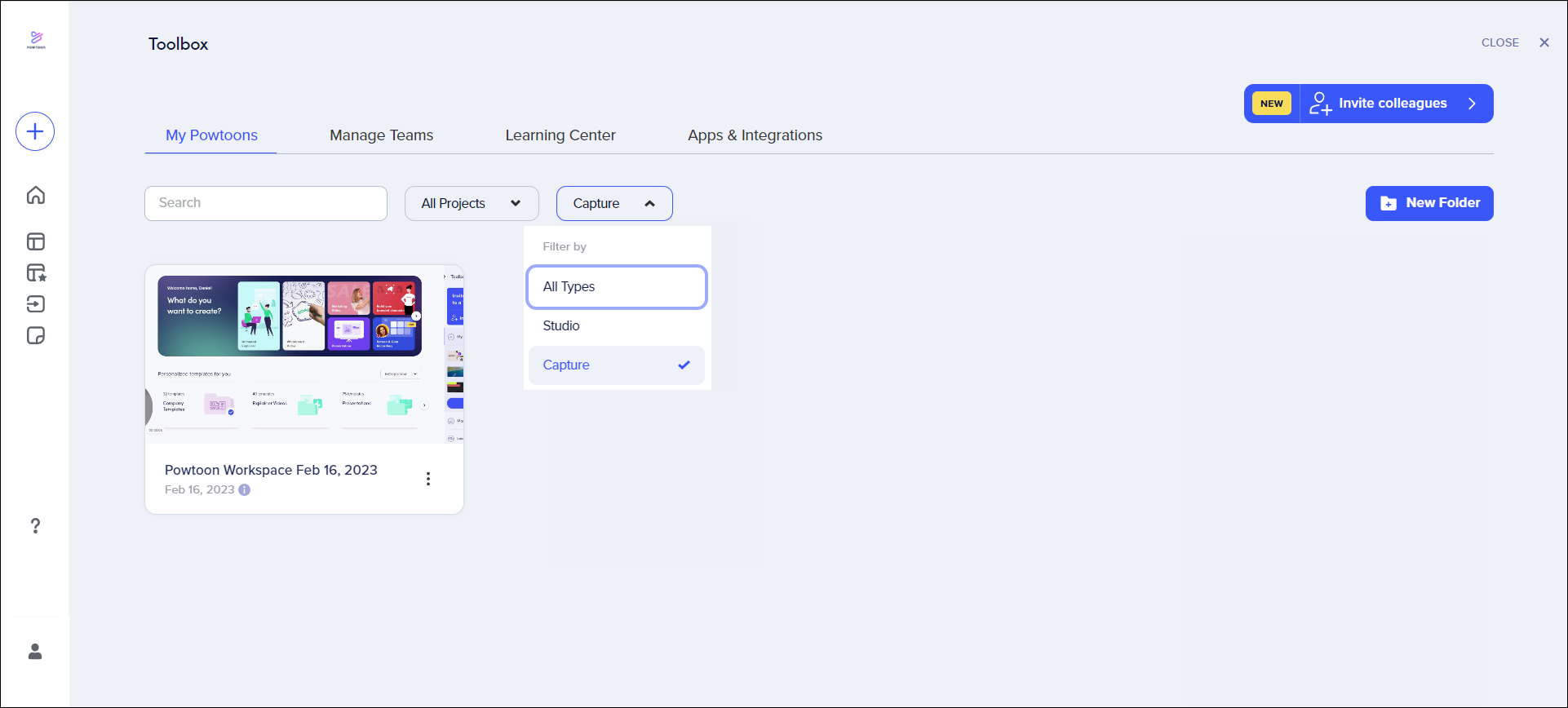
Task: Select the Studio filter option
Action: coord(617,326)
